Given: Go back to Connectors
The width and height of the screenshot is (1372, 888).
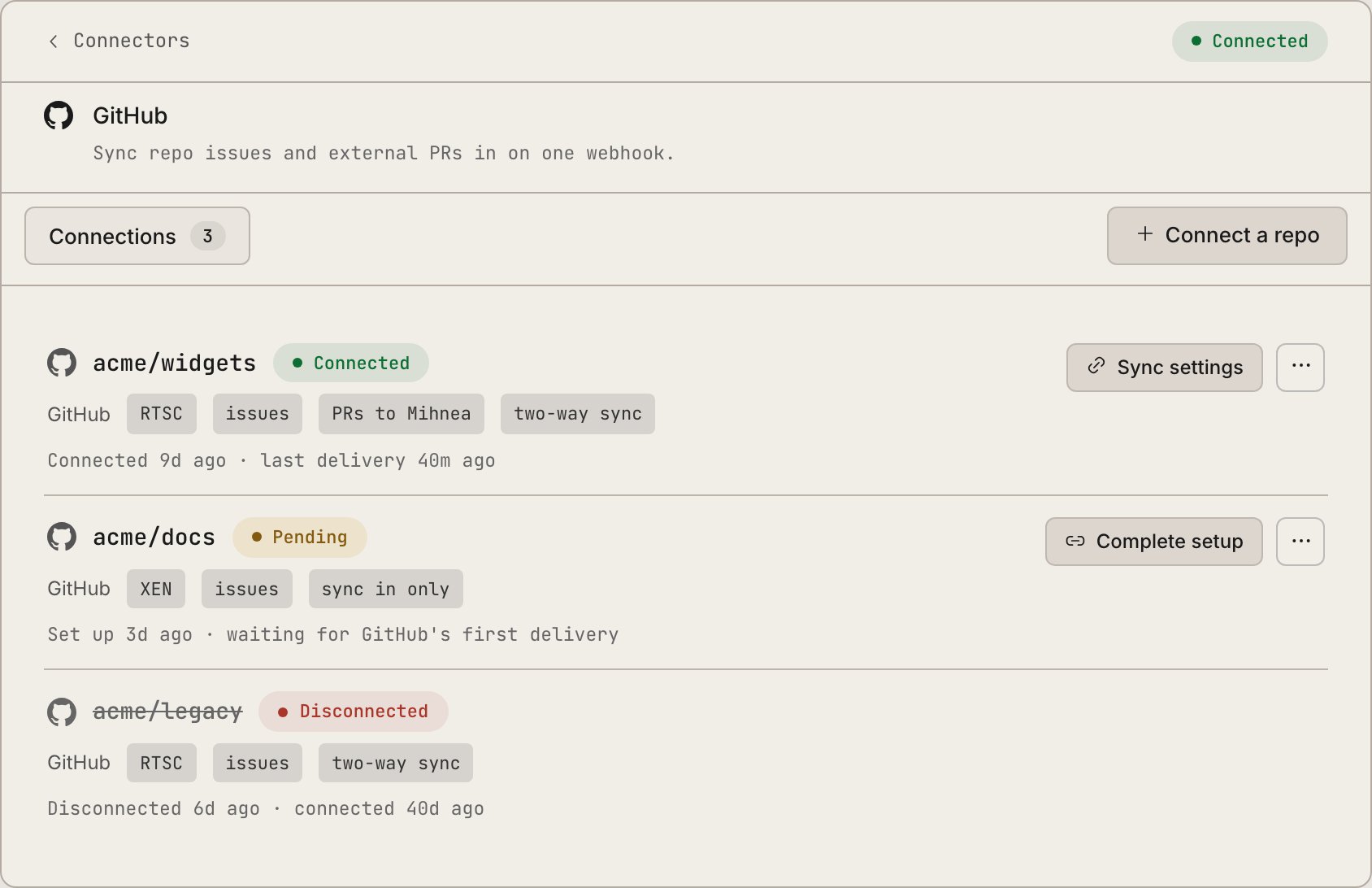Looking at the screenshot, I should (x=119, y=41).
